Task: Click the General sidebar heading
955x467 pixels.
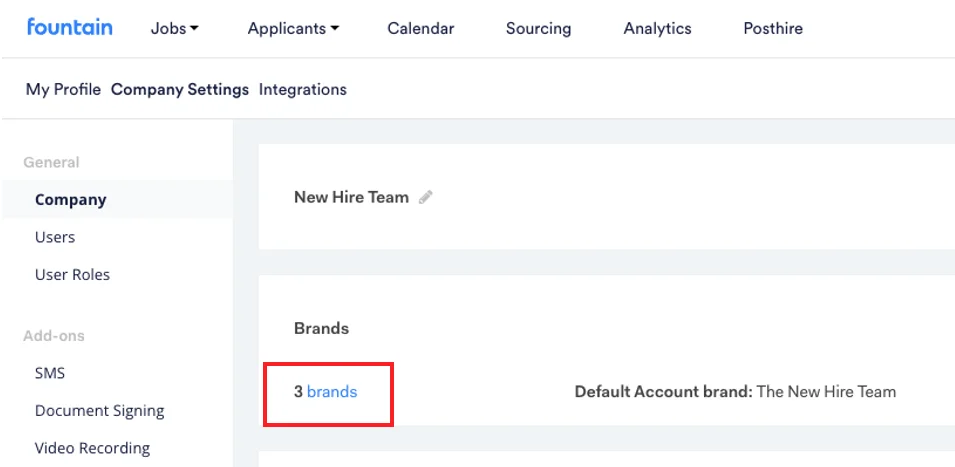Action: 51,163
